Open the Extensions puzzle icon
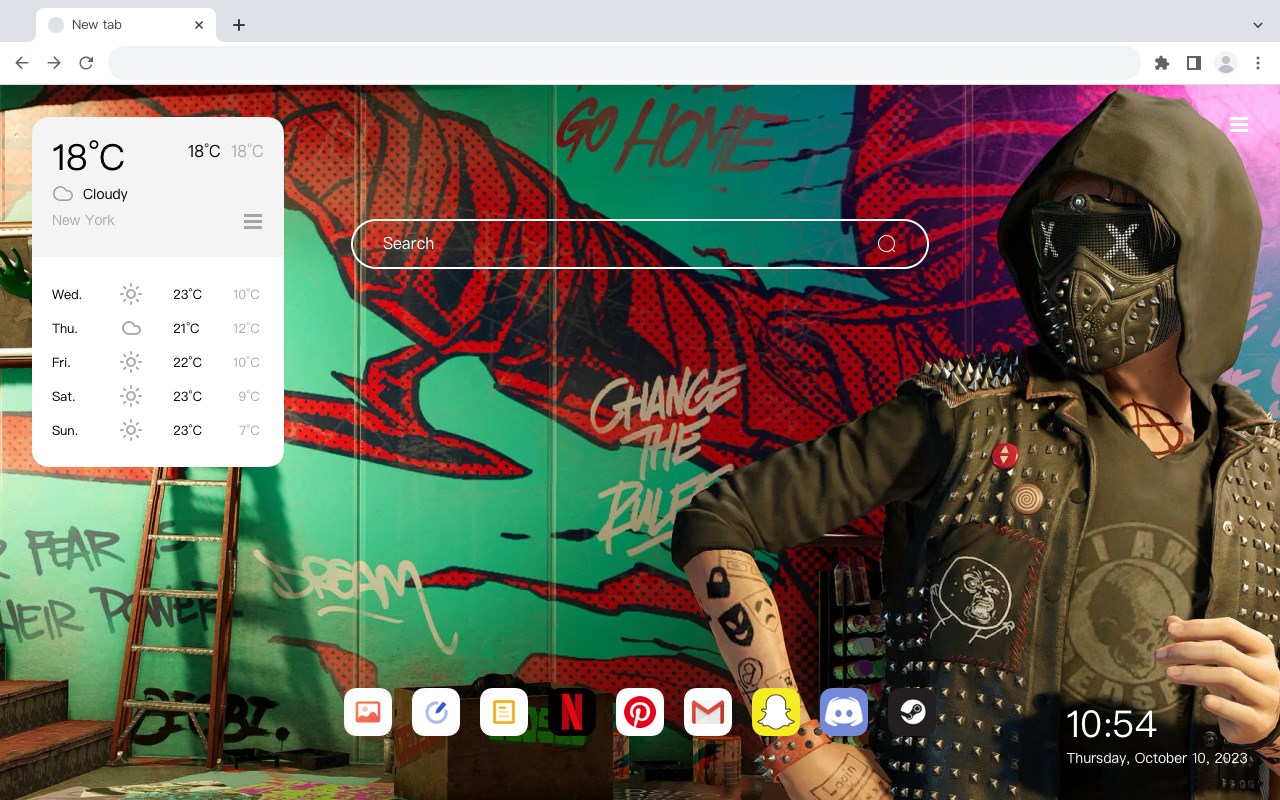Viewport: 1280px width, 800px height. (x=1161, y=63)
